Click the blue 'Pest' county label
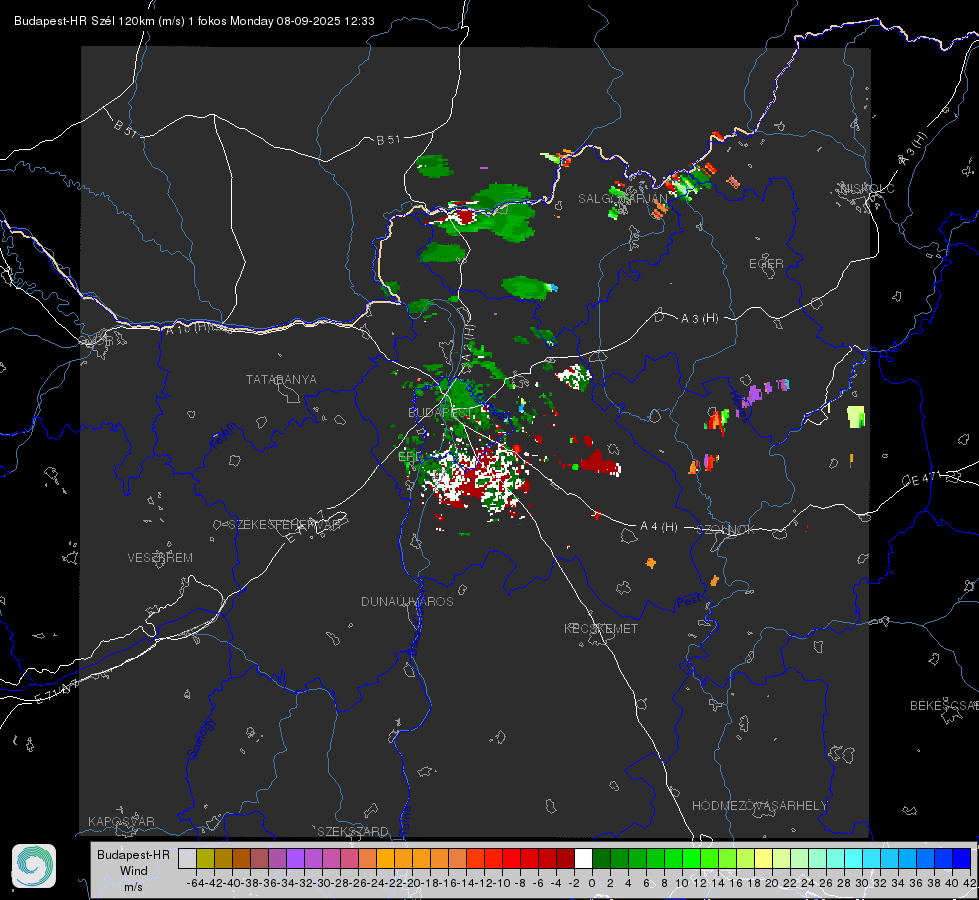This screenshot has width=979, height=900. tap(689, 601)
